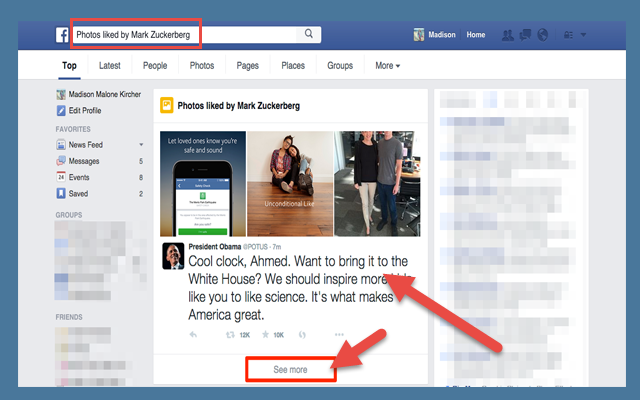
Task: Switch to the Latest tab
Action: coord(110,66)
